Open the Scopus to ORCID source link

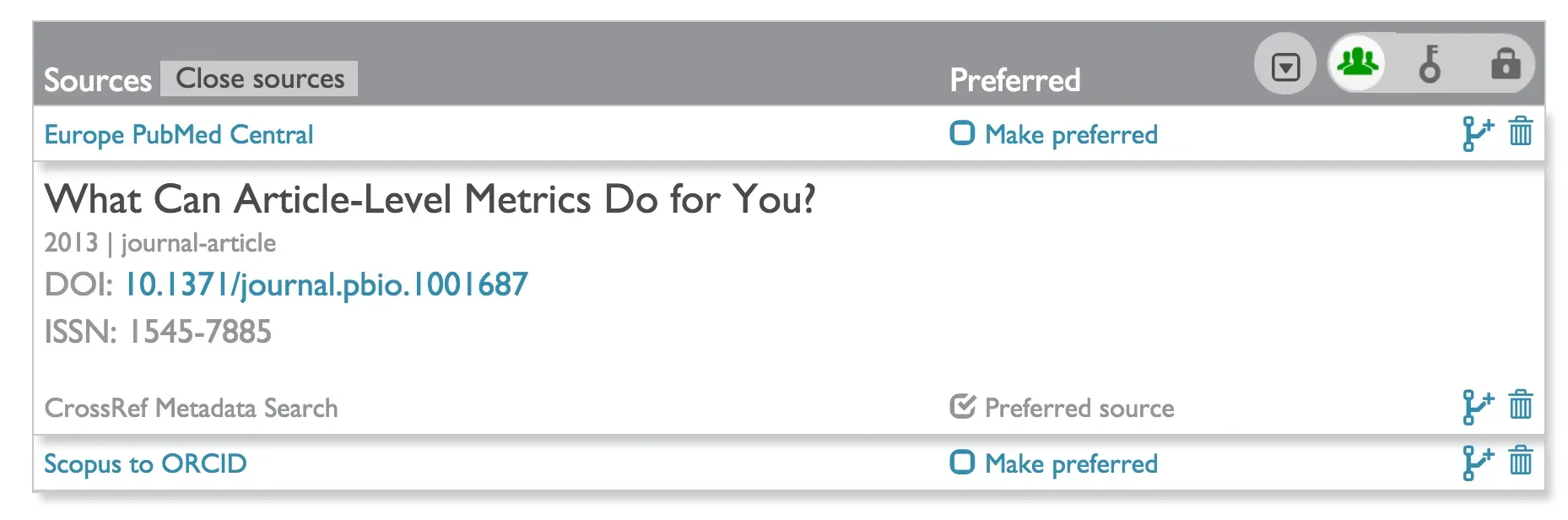(144, 463)
